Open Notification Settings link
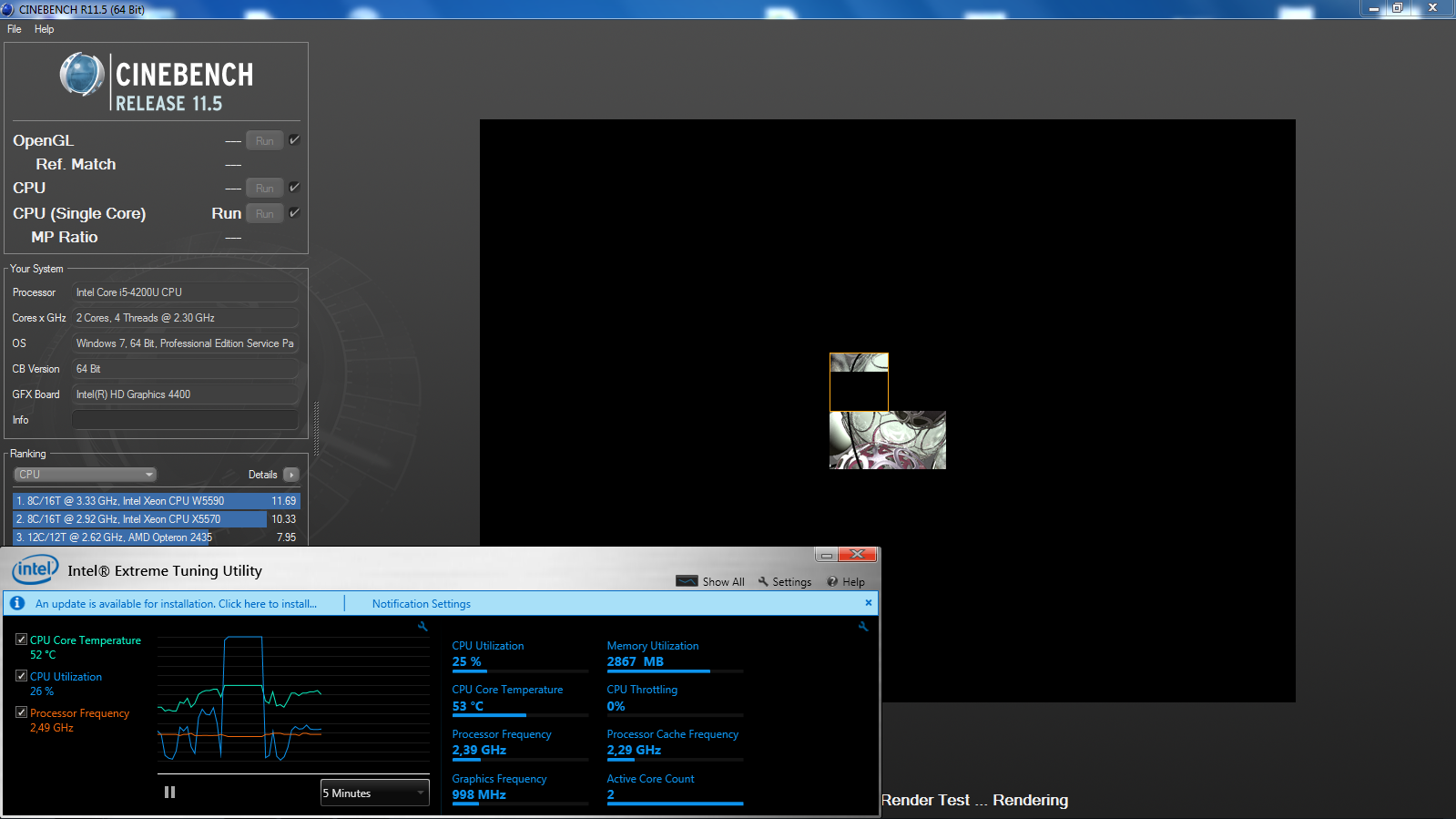This screenshot has height=819, width=1456. 421,604
